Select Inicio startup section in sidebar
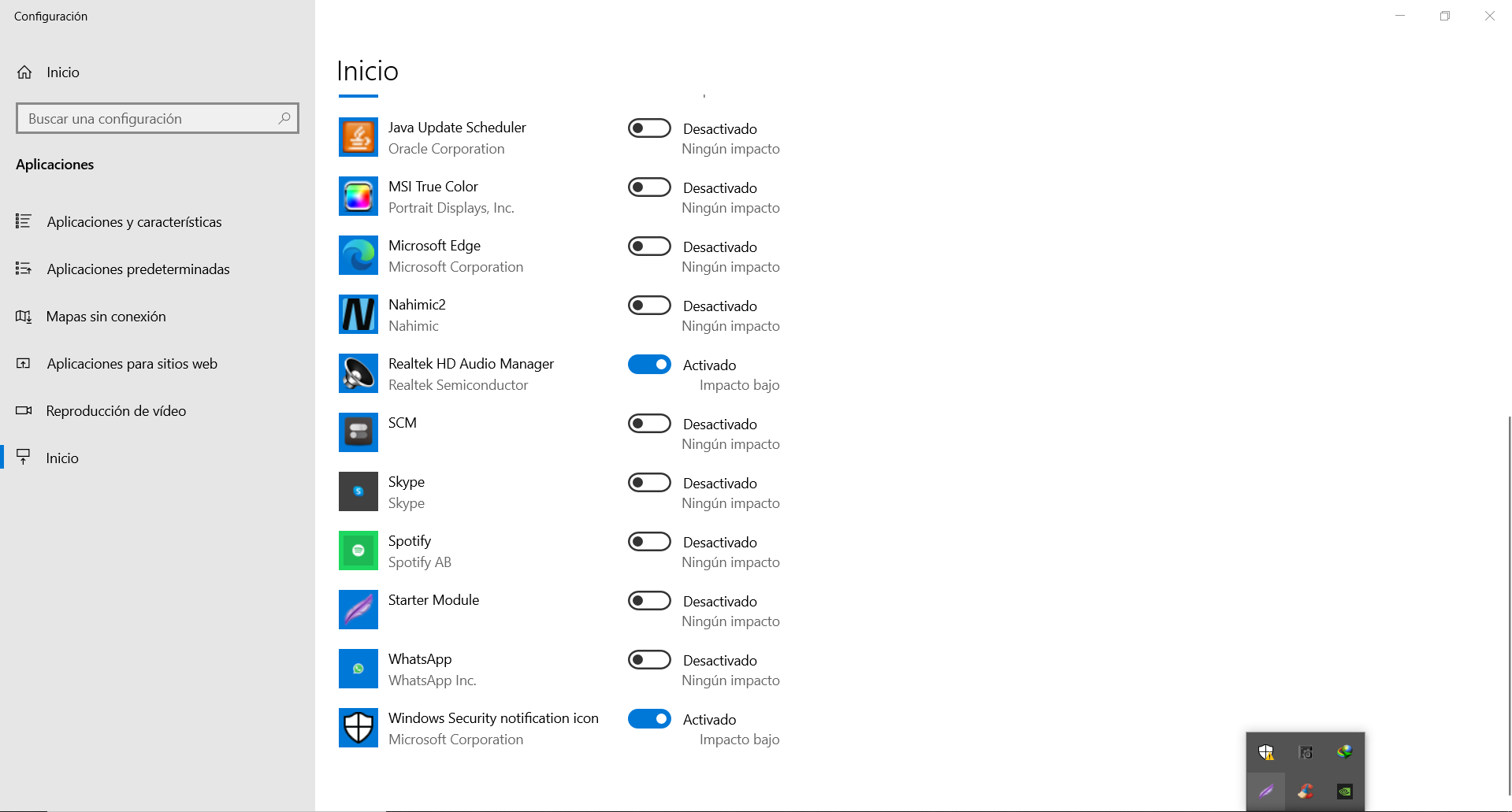The image size is (1512, 812). coord(158,458)
